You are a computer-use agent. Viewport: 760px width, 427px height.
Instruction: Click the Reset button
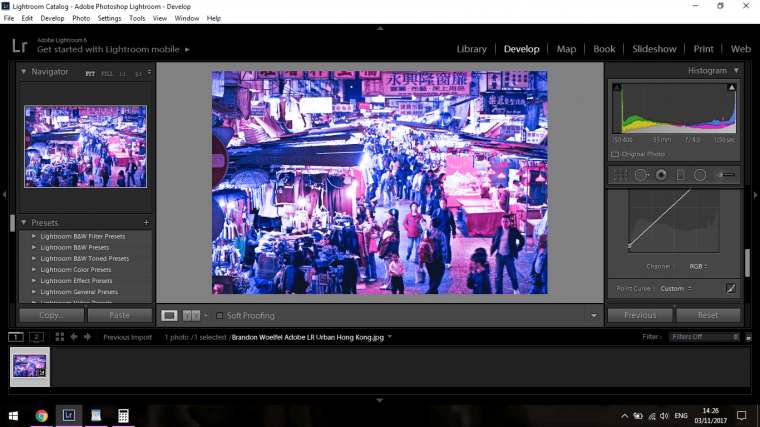(708, 315)
